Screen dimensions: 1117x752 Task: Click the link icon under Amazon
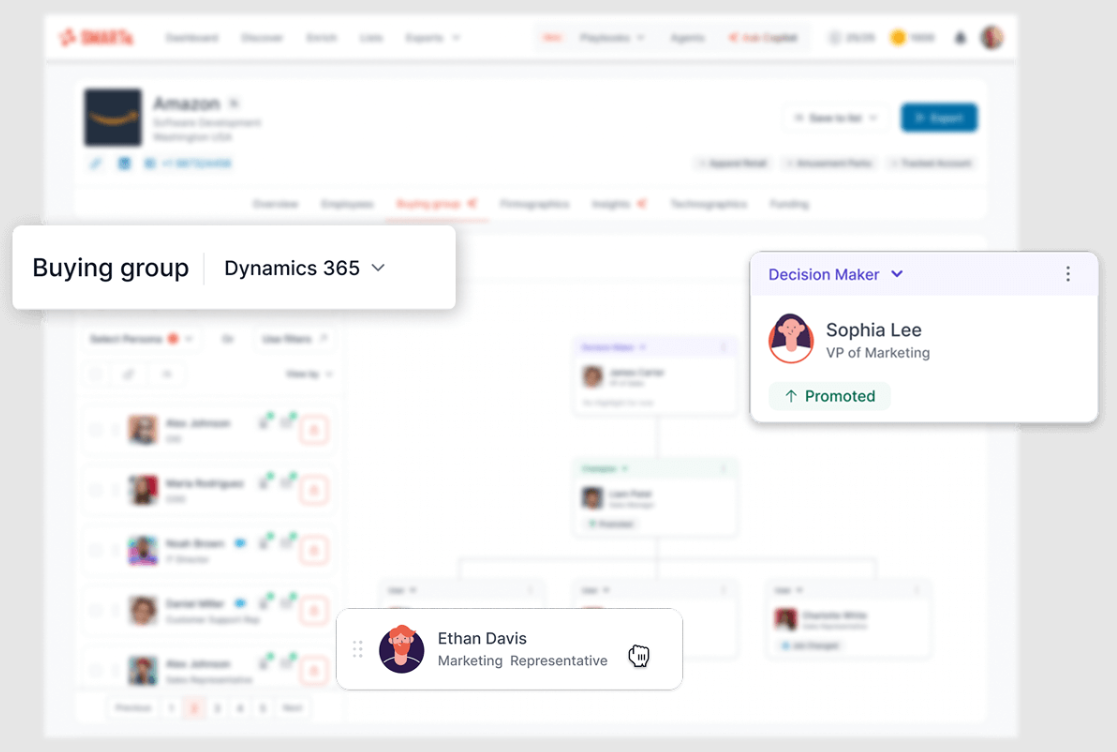coord(96,163)
